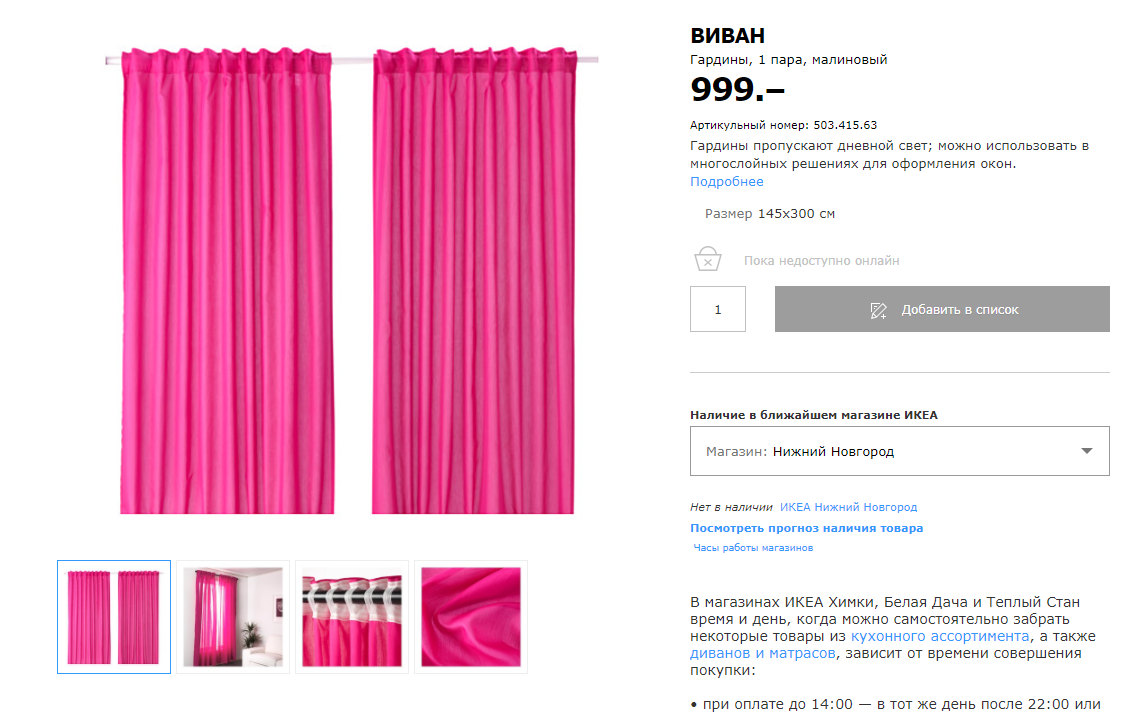Click the Пока недоступно онлайн status text
Image resolution: width=1137 pixels, height=712 pixels.
(x=822, y=260)
